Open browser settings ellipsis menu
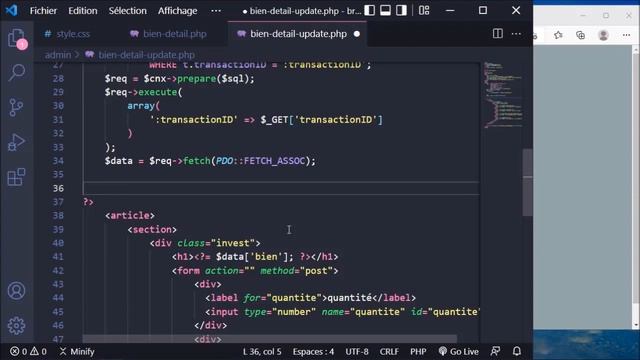Screen dimensions: 640x360 [626, 35]
